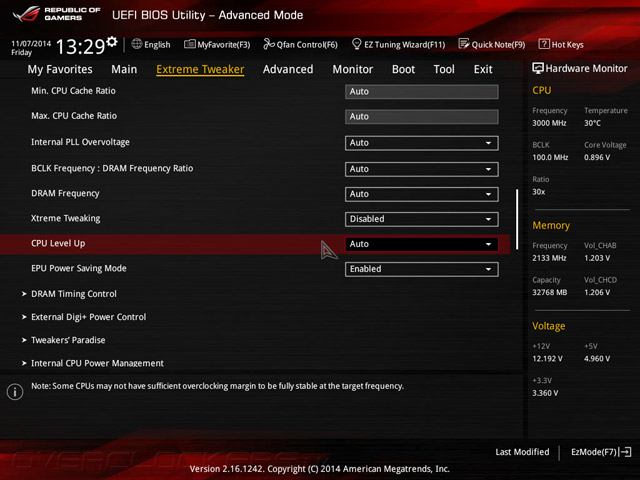The width and height of the screenshot is (640, 480).
Task: Click the memory frequency value 2133 MHz
Action: point(549,258)
